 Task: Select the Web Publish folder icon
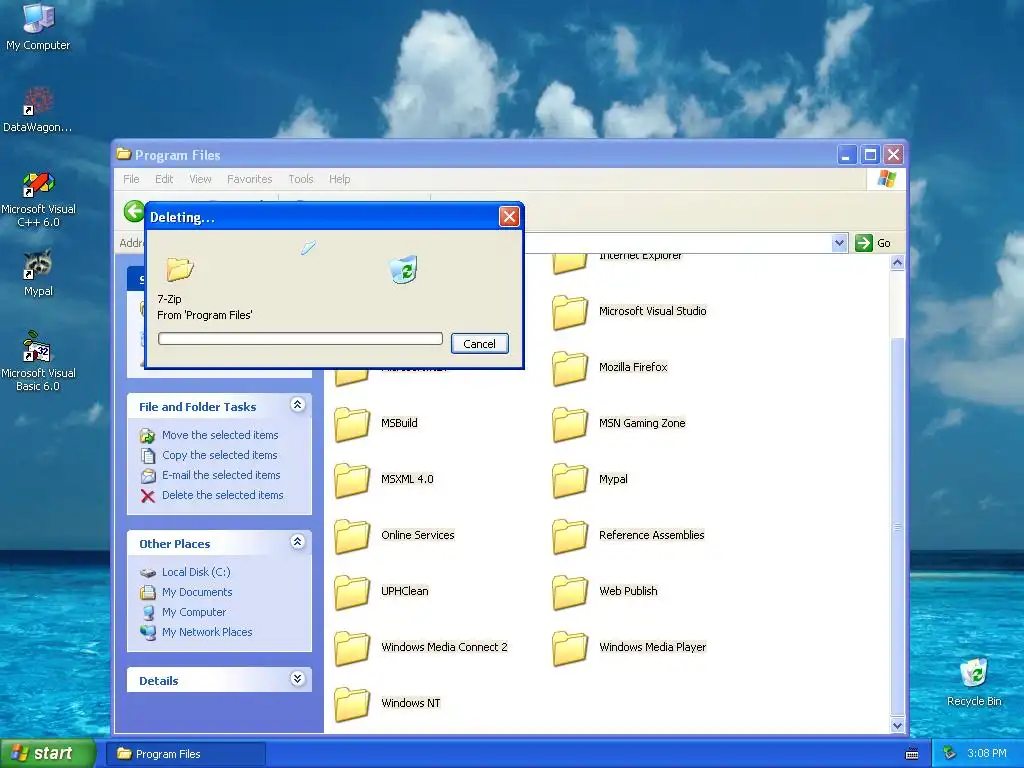[x=569, y=592]
